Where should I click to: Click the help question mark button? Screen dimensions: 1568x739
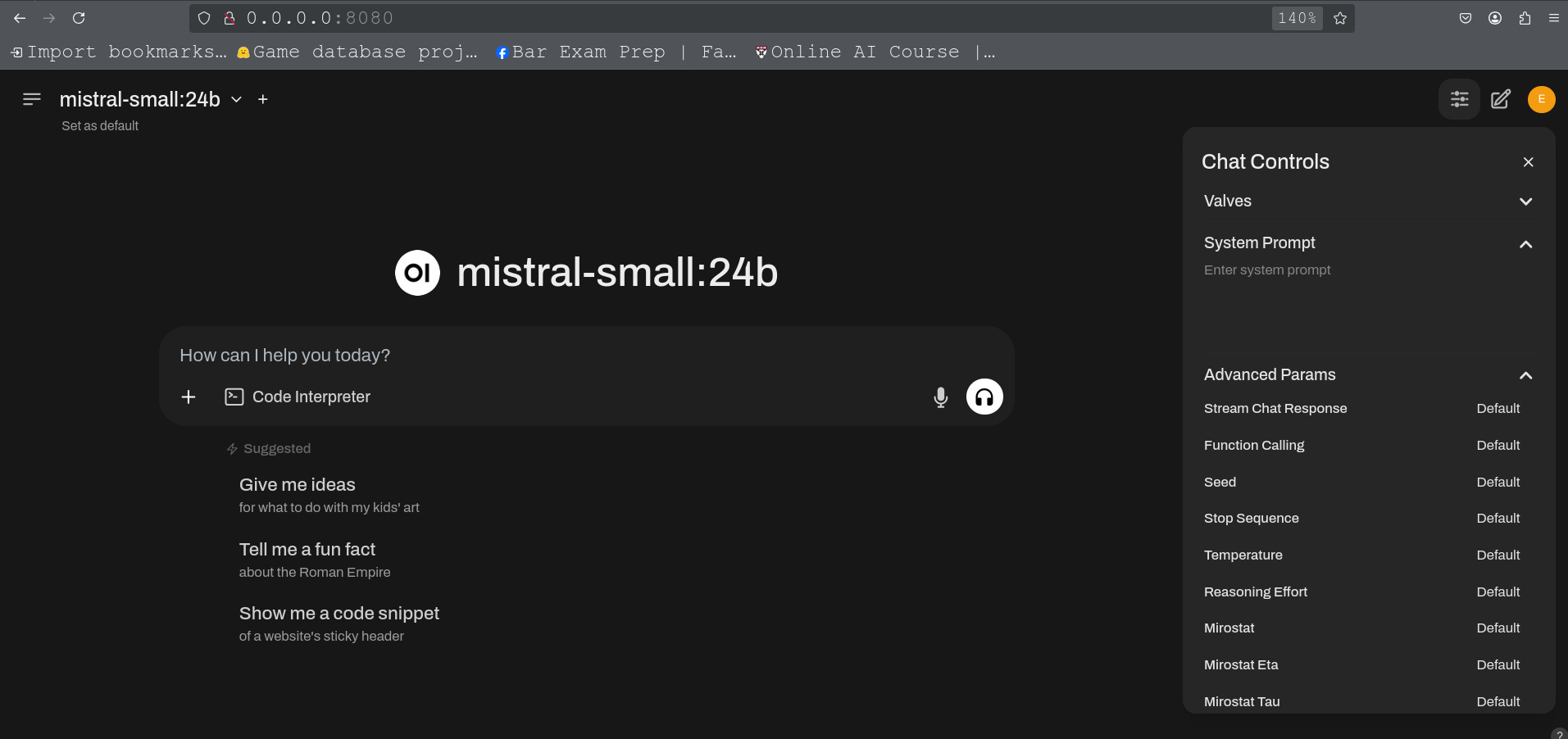[x=1559, y=734]
